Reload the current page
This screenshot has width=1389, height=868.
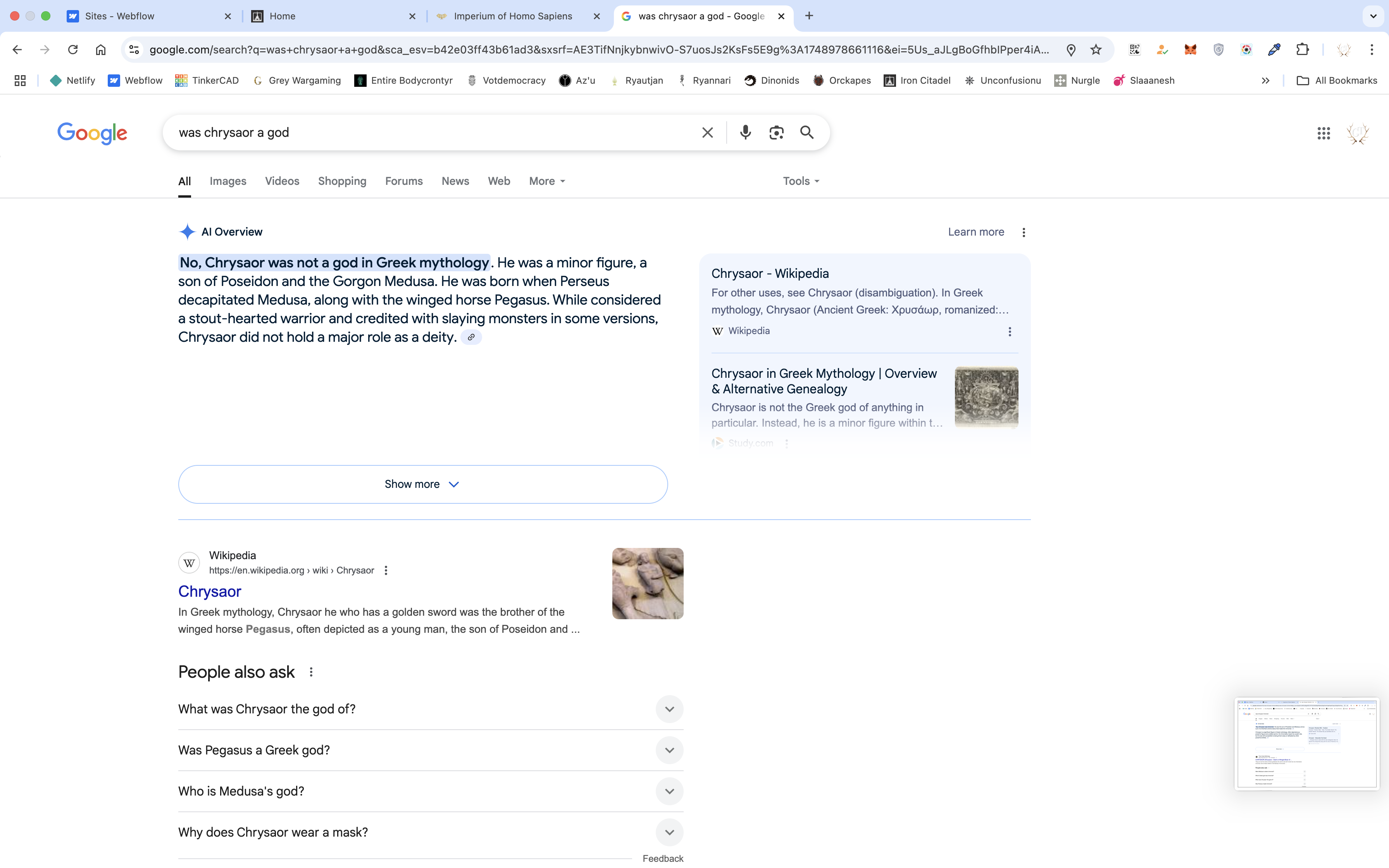pos(73,50)
